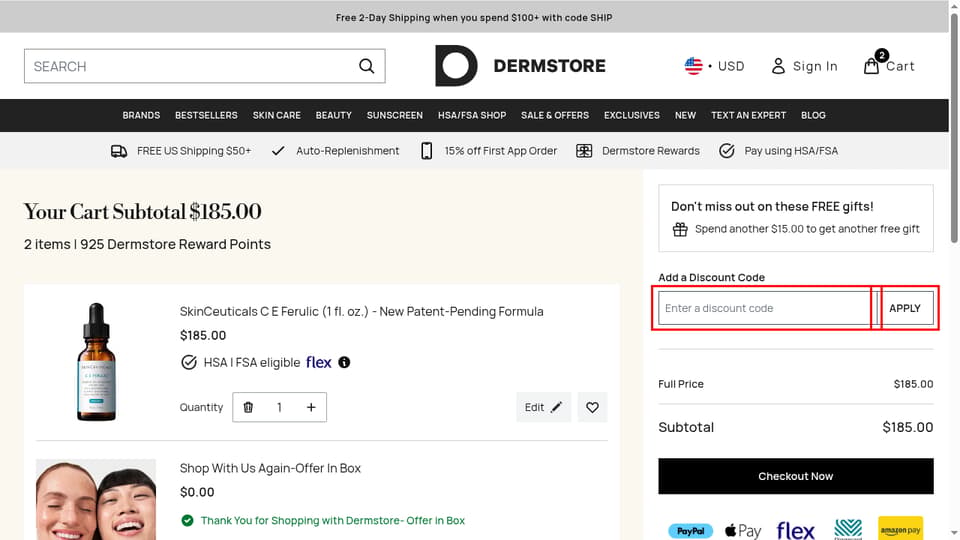Open the BLOG menu item
The image size is (960, 540).
click(813, 115)
